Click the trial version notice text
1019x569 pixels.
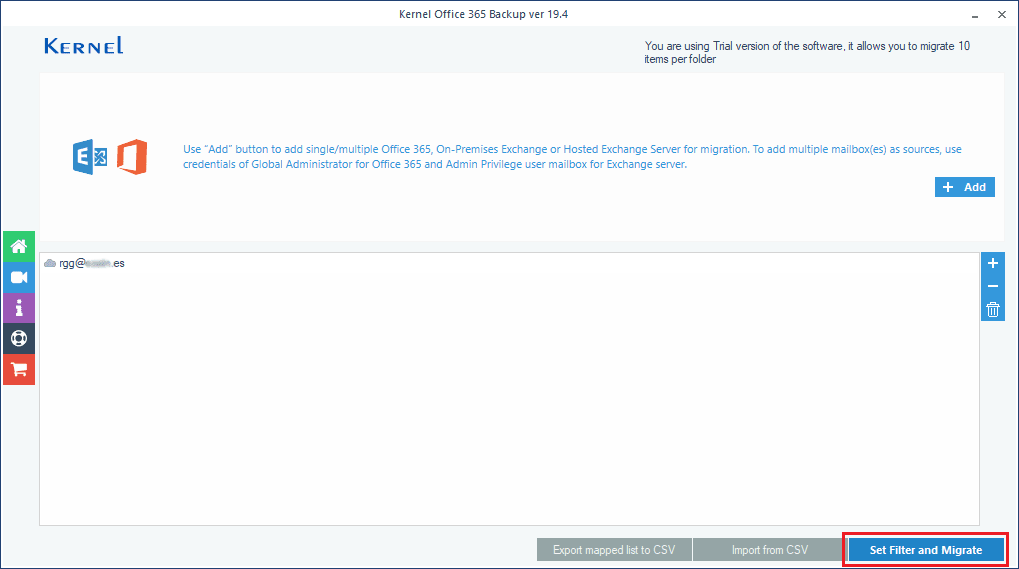click(807, 53)
